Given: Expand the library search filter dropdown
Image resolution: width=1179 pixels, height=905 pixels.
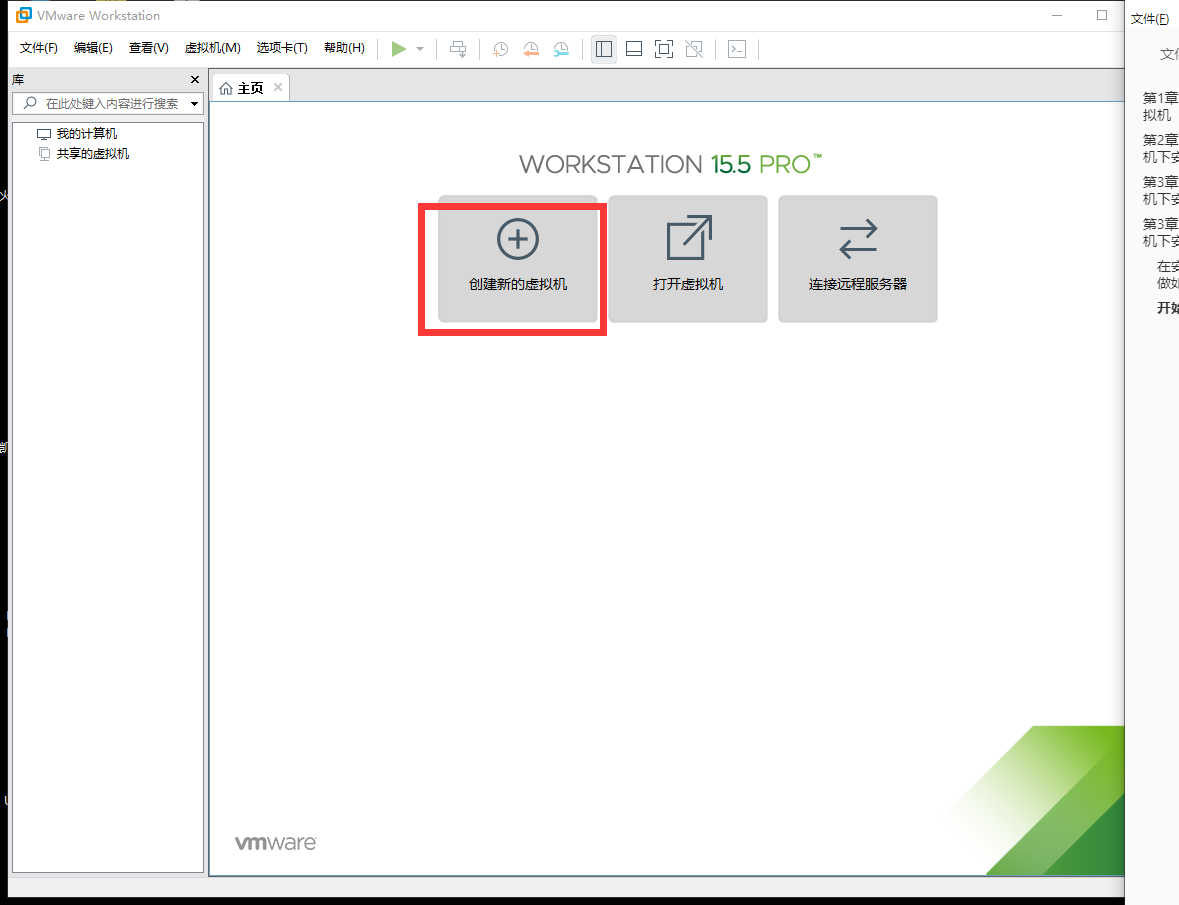Looking at the screenshot, I should [x=194, y=104].
